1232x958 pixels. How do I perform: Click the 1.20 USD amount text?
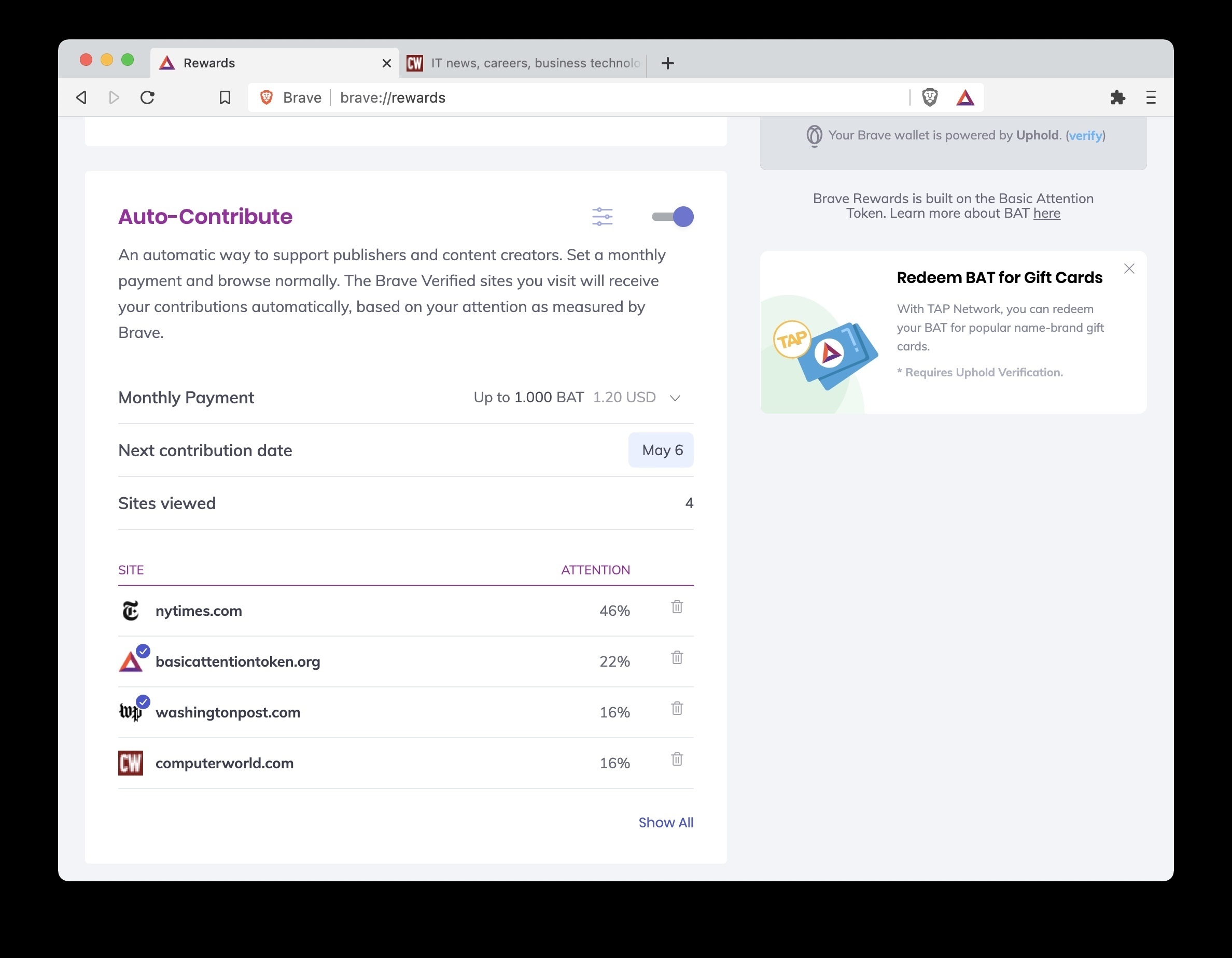pyautogui.click(x=624, y=398)
